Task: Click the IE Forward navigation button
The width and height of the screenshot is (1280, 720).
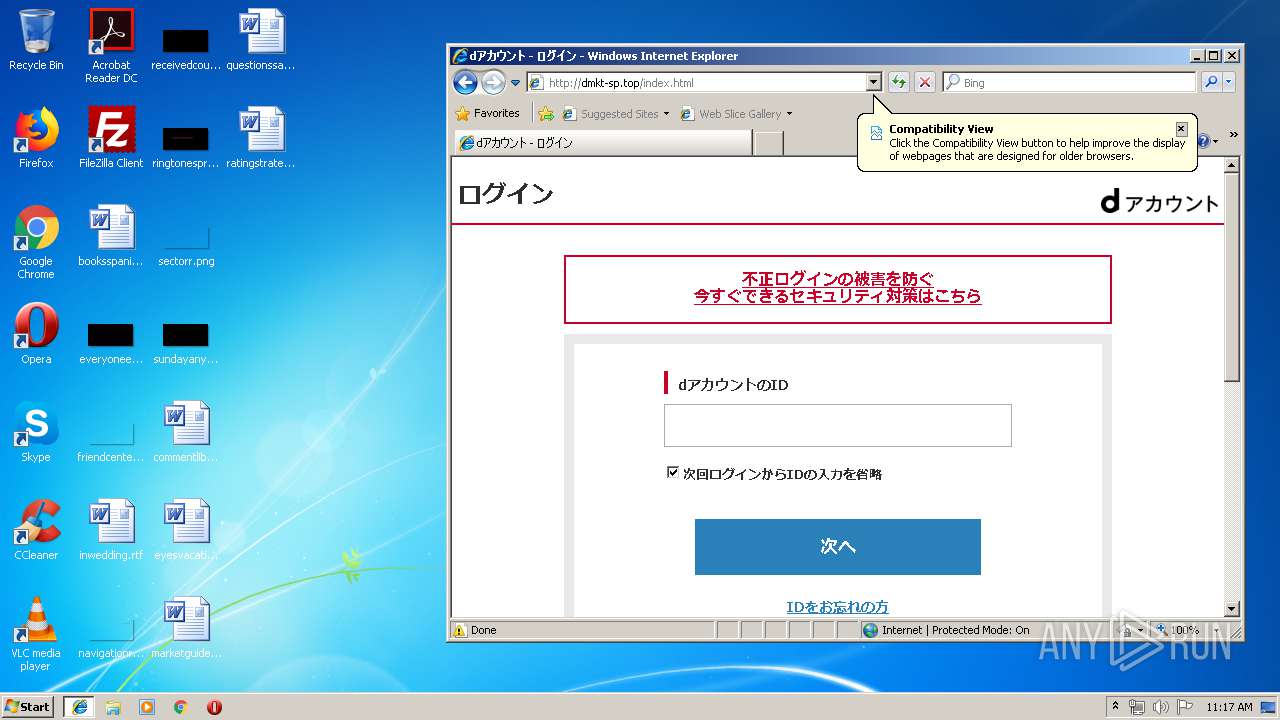Action: [x=493, y=82]
